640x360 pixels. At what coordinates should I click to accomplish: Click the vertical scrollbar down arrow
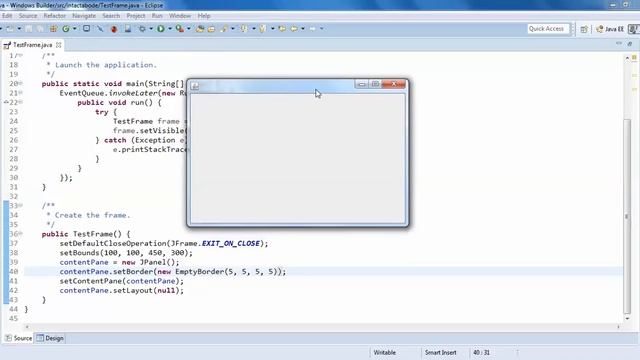(x=627, y=318)
